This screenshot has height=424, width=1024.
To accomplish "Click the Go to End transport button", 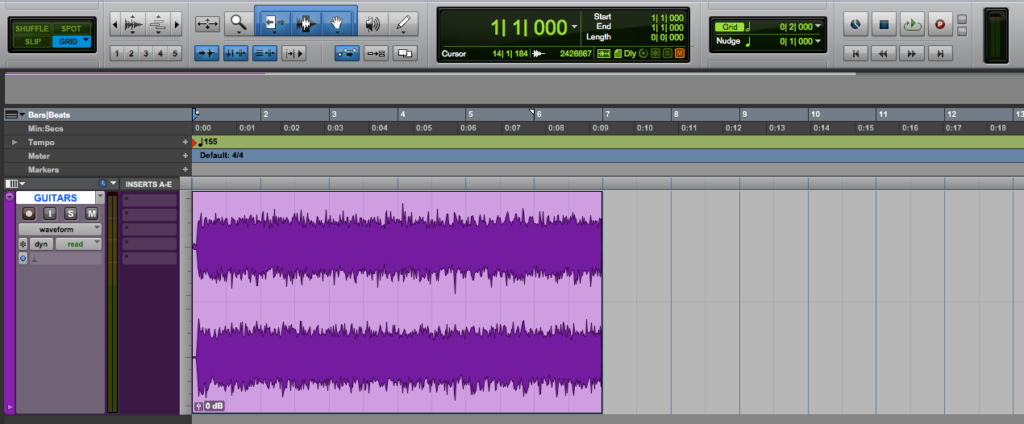I will pos(940,54).
